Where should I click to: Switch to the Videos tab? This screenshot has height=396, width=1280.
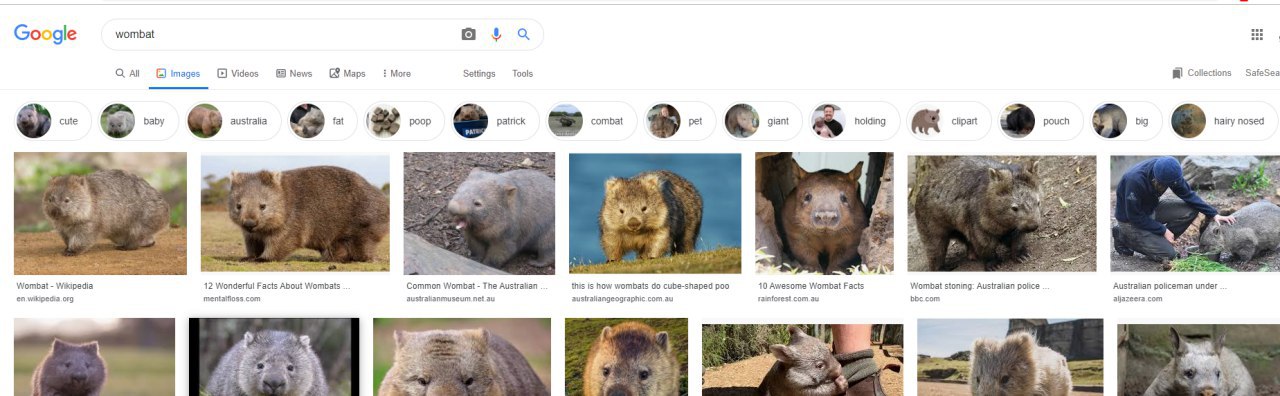point(238,74)
